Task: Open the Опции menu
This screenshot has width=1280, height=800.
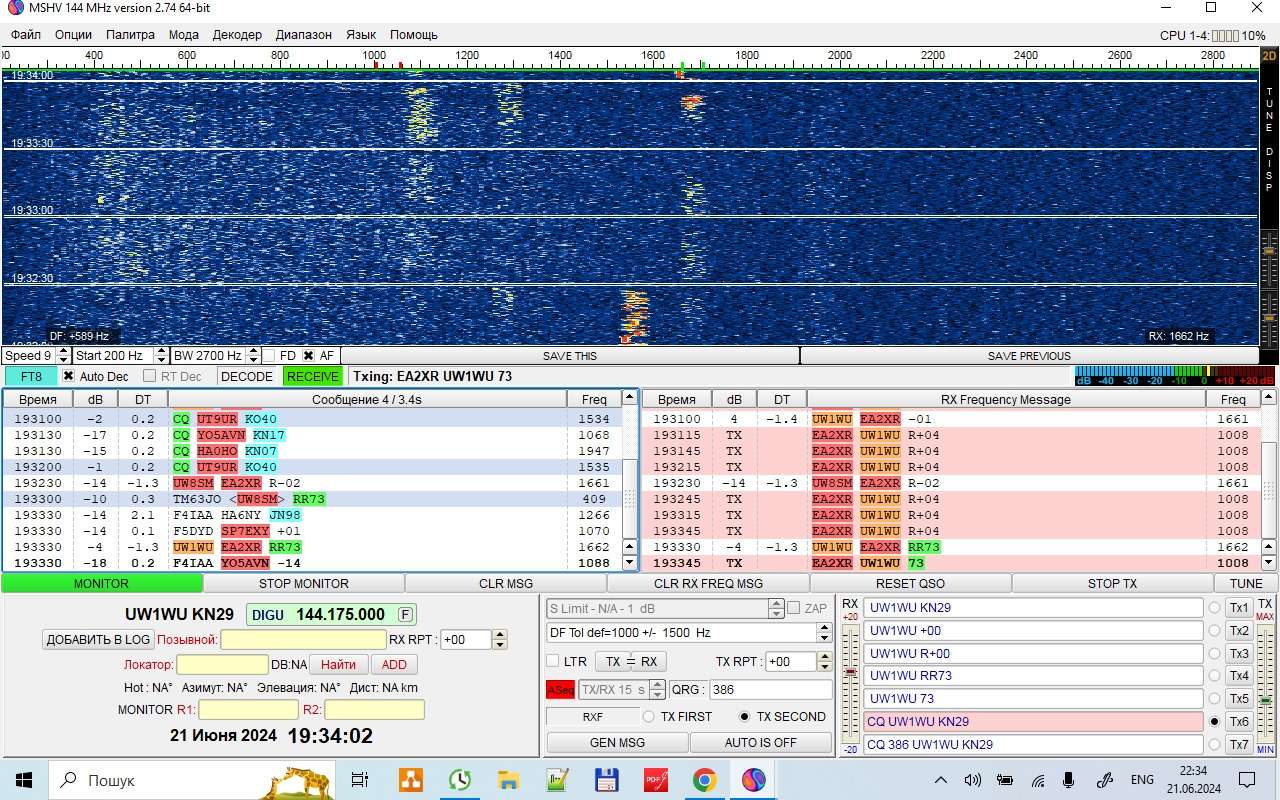Action: (x=73, y=34)
